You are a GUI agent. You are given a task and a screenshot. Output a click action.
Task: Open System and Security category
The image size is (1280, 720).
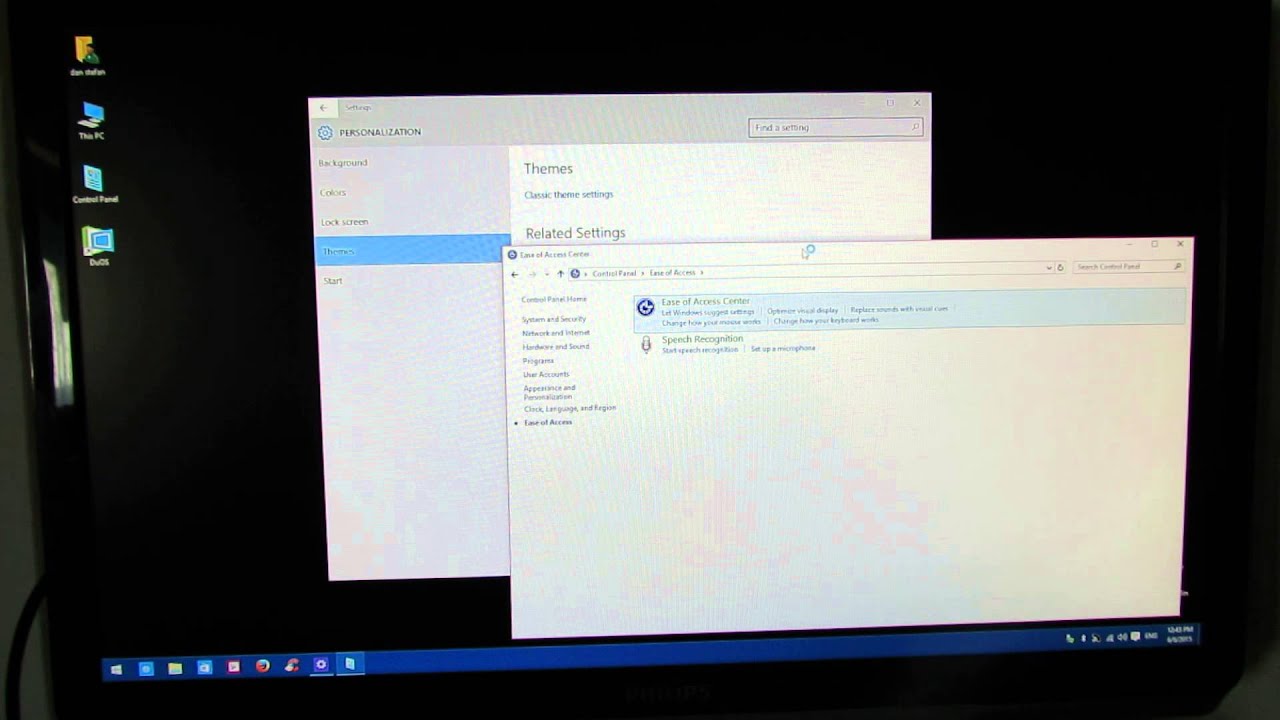pos(554,320)
